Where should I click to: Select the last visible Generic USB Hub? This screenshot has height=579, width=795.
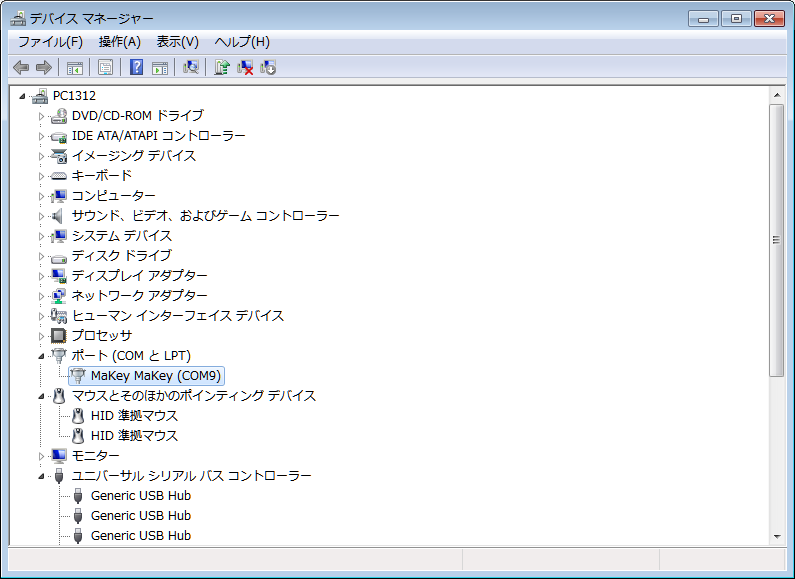(x=140, y=536)
